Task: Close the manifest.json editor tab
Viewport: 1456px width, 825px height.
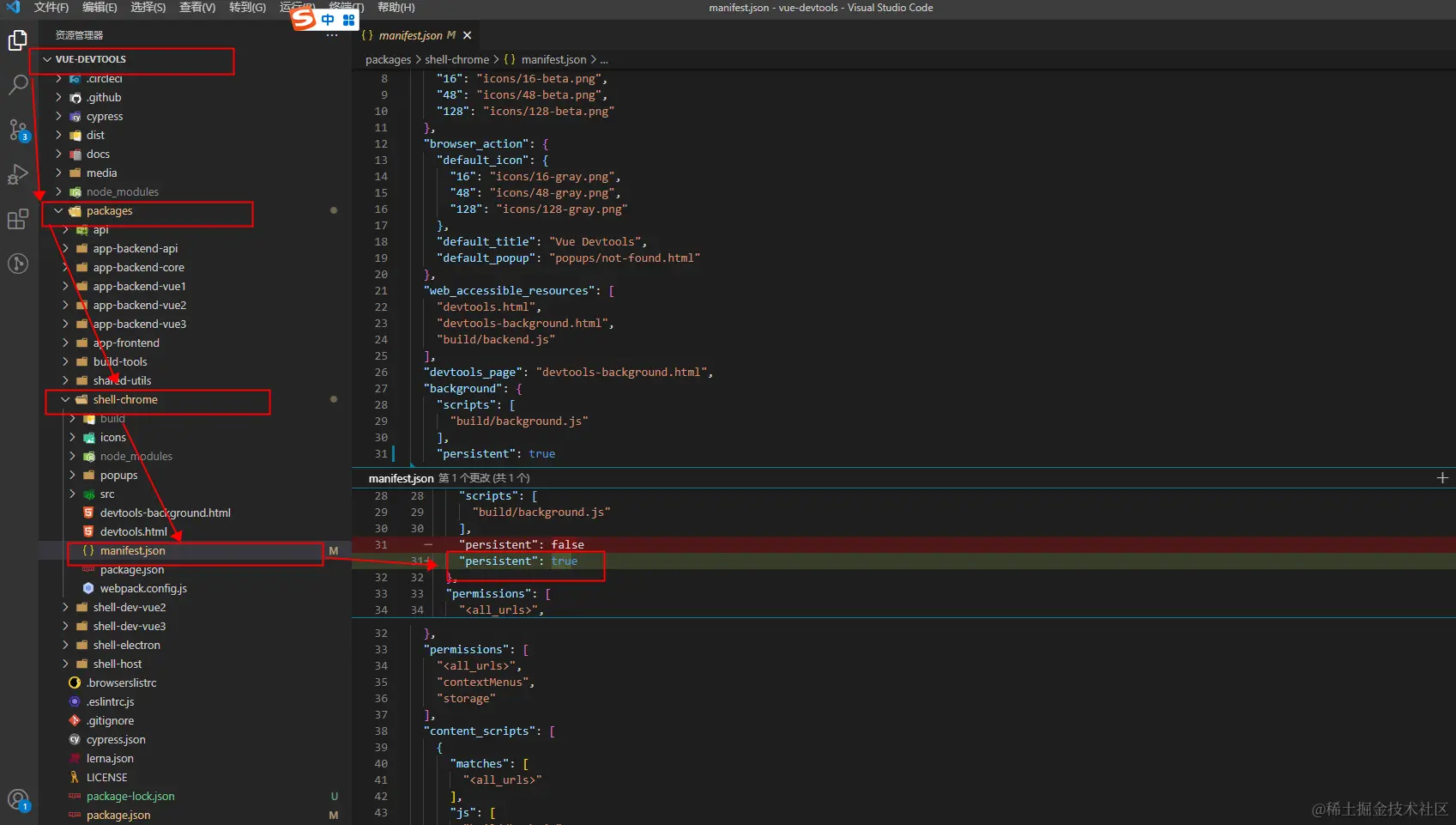Action: pyautogui.click(x=468, y=35)
